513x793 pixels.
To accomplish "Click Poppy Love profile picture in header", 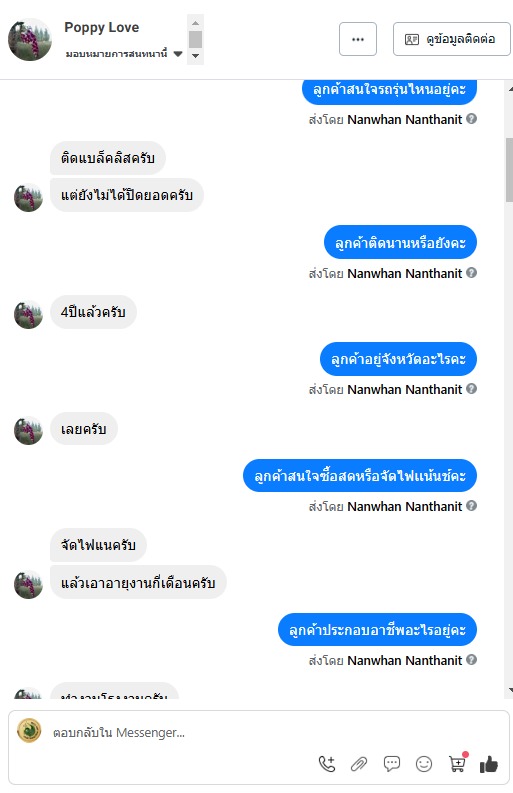I will [30, 39].
